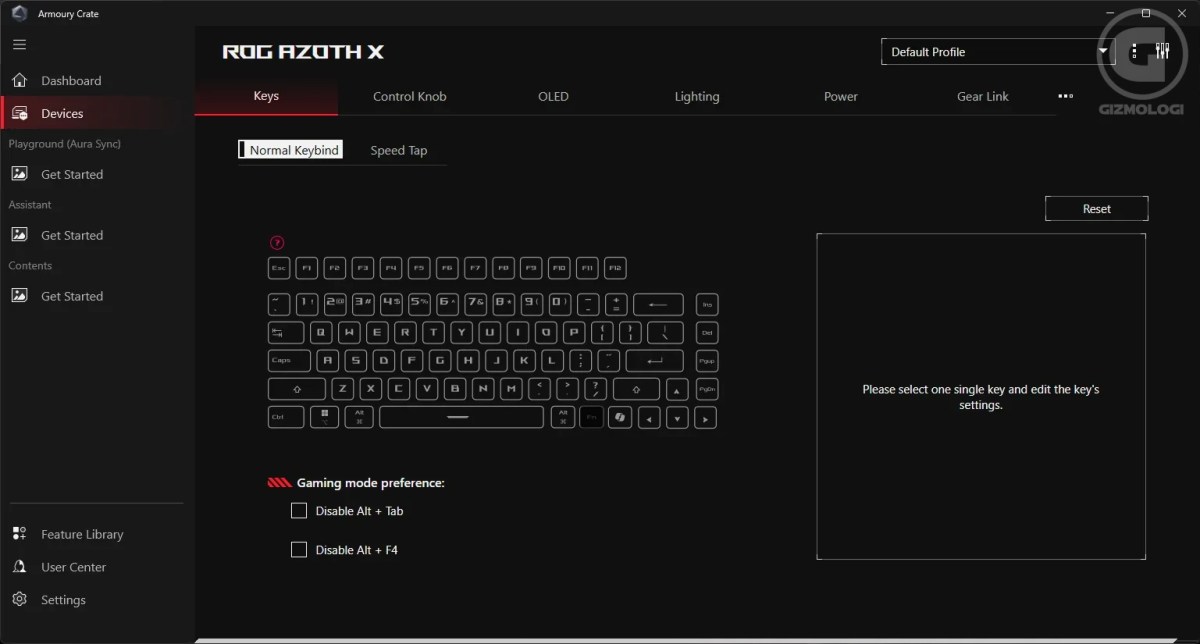Screen dimensions: 1200x644
Task: Select the question mark slash key
Action: point(595,390)
